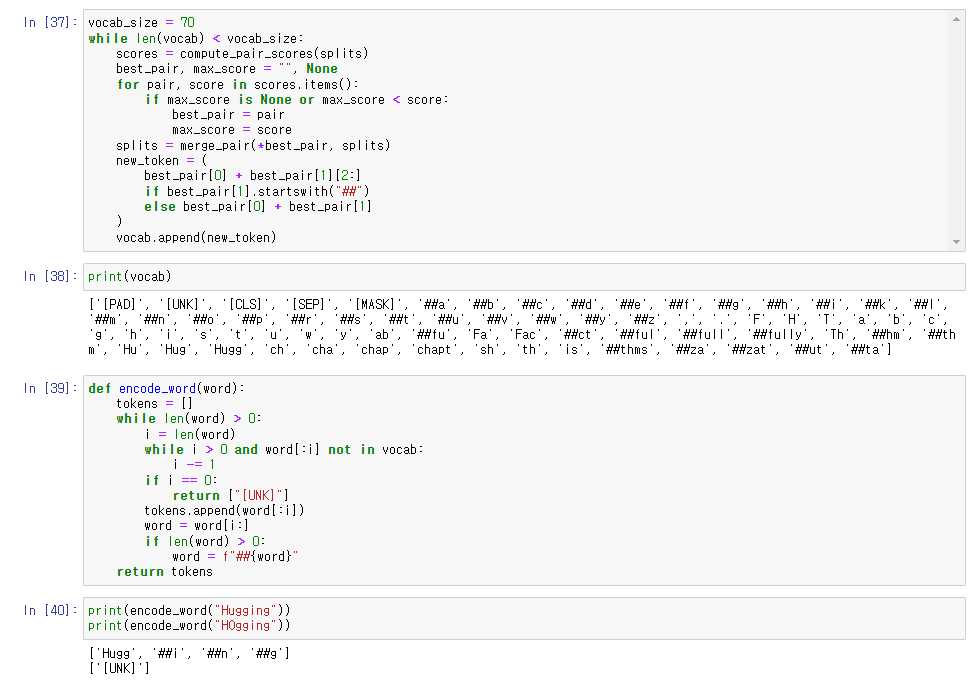973x687 pixels.
Task: Click the 'best_pair, max_score = "", None' line
Action: pyautogui.click(x=227, y=69)
